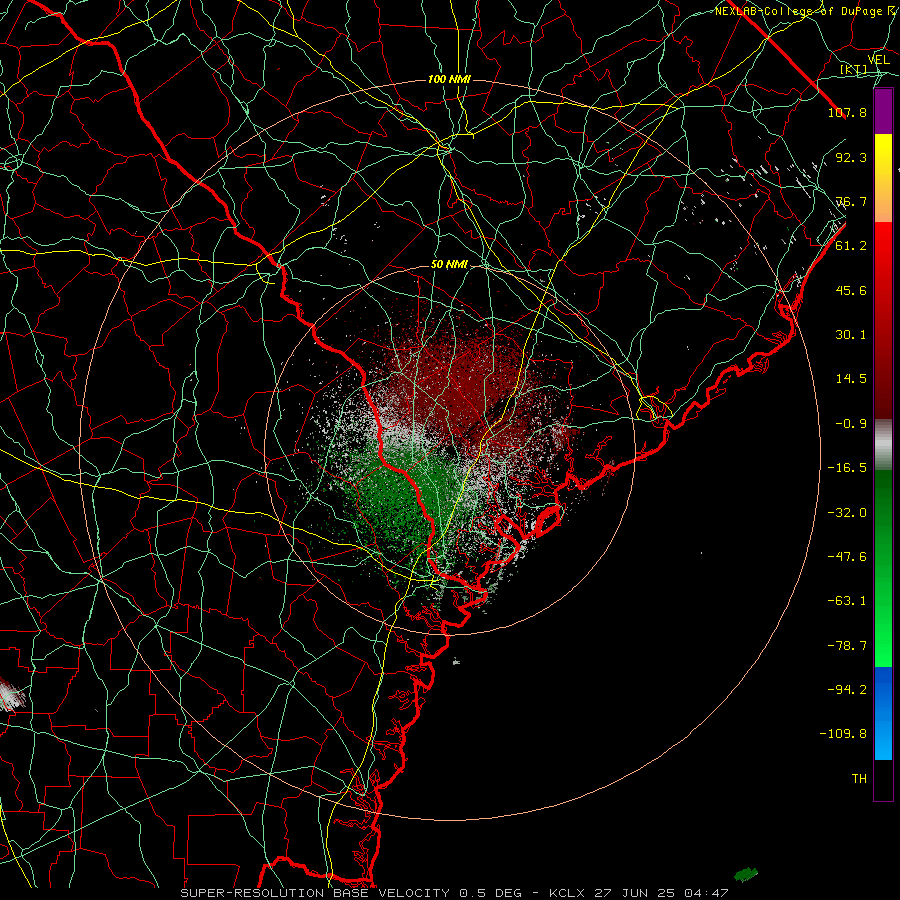900x900 pixels.
Task: Click the 30.1 legend value
Action: click(x=851, y=335)
